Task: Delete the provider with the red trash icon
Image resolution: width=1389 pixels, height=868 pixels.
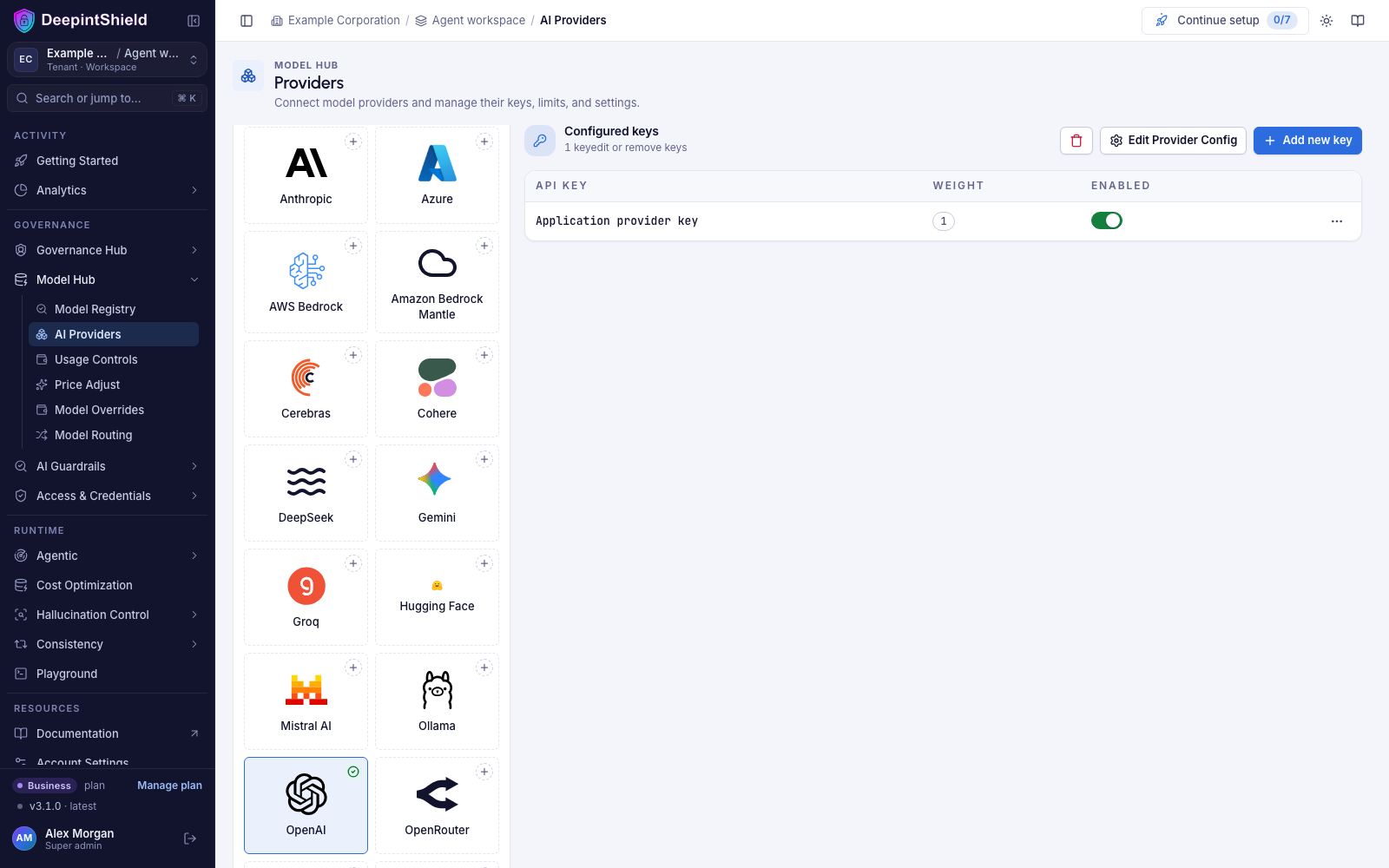Action: pyautogui.click(x=1076, y=141)
